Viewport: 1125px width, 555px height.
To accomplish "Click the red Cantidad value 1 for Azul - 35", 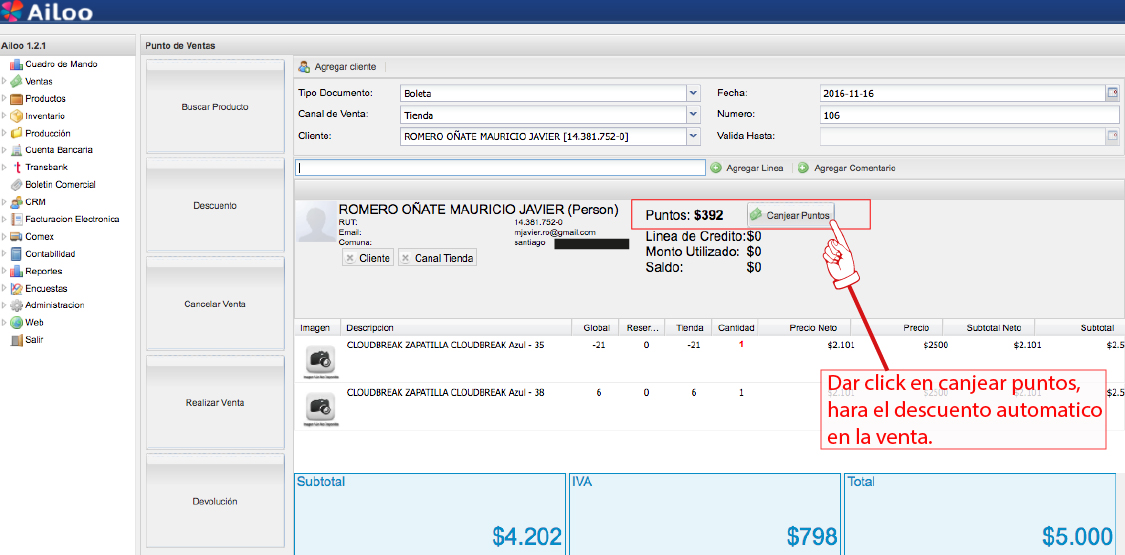I will pyautogui.click(x=741, y=345).
